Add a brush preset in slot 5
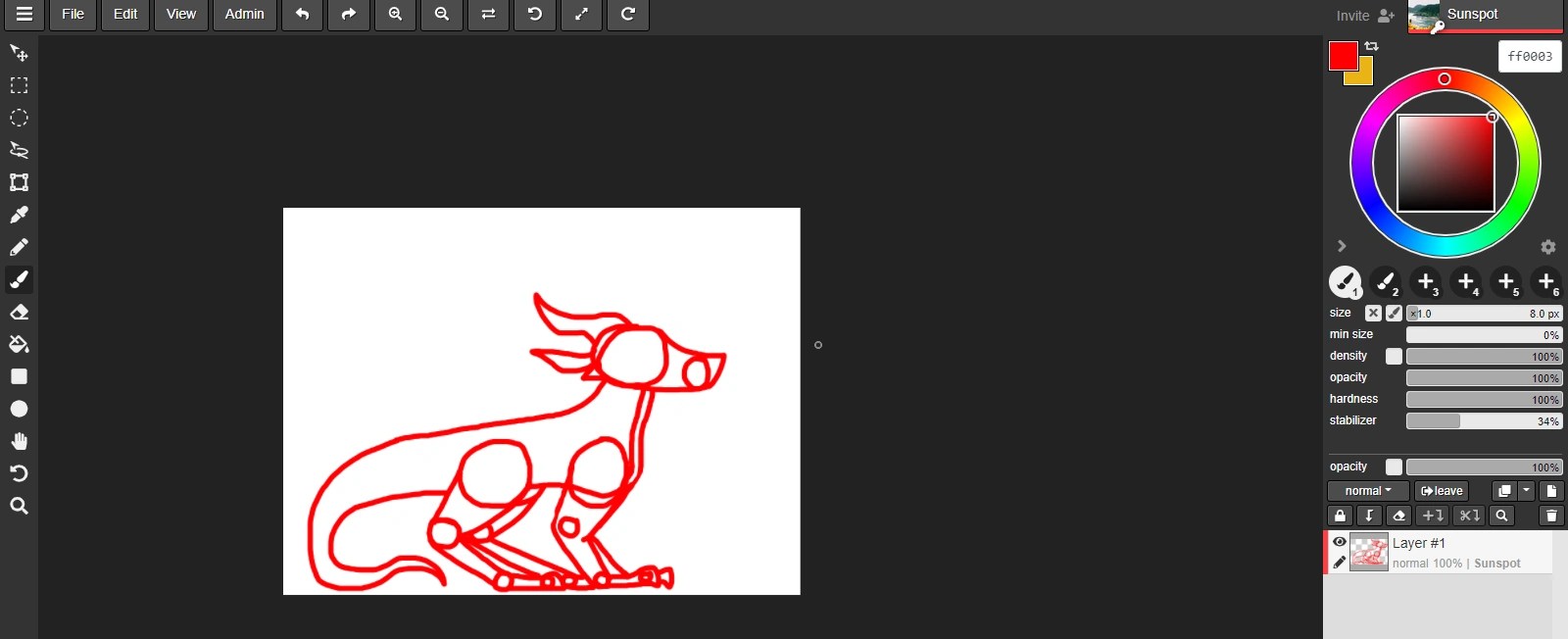The width and height of the screenshot is (1568, 639). (x=1506, y=282)
